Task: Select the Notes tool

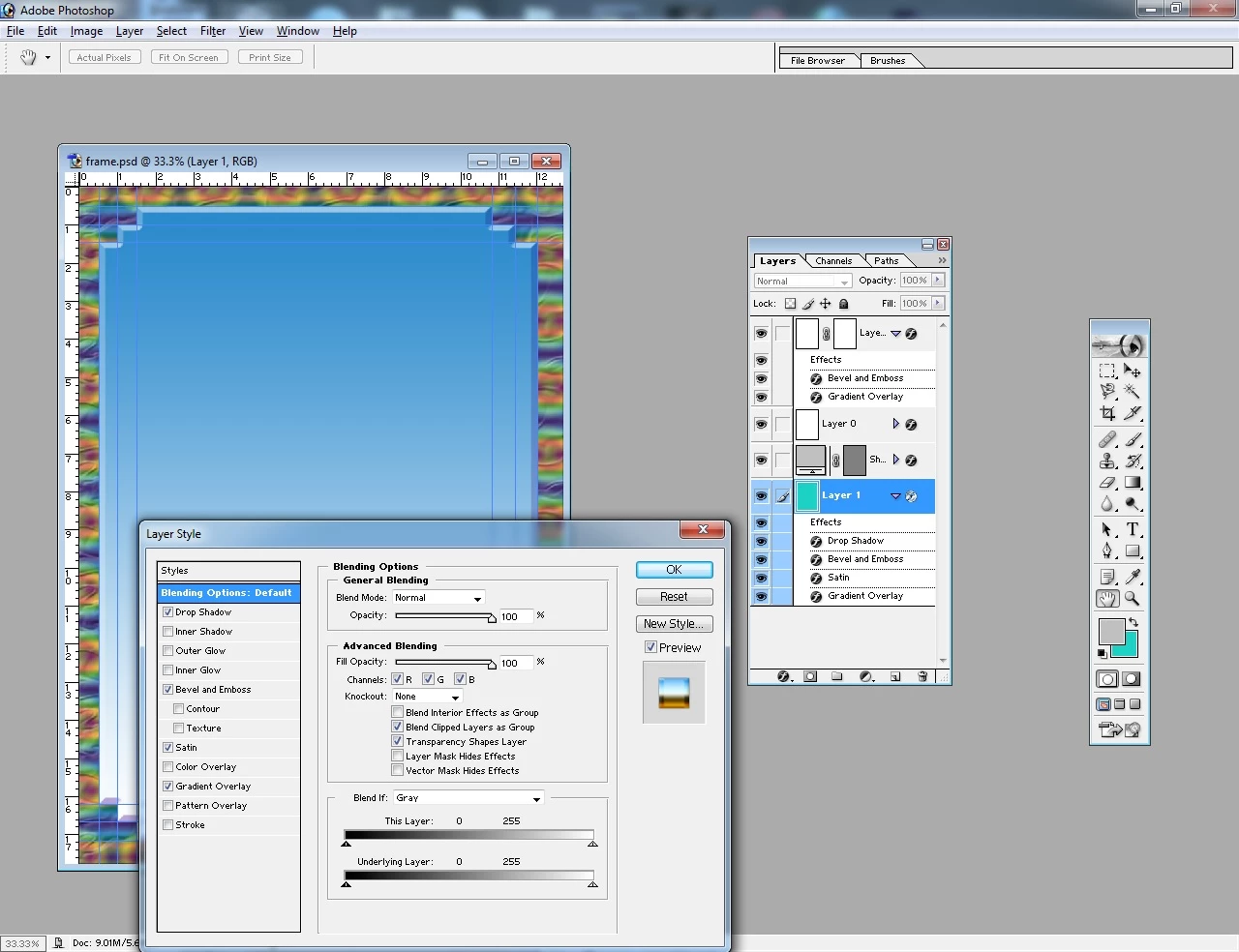Action: [1107, 577]
